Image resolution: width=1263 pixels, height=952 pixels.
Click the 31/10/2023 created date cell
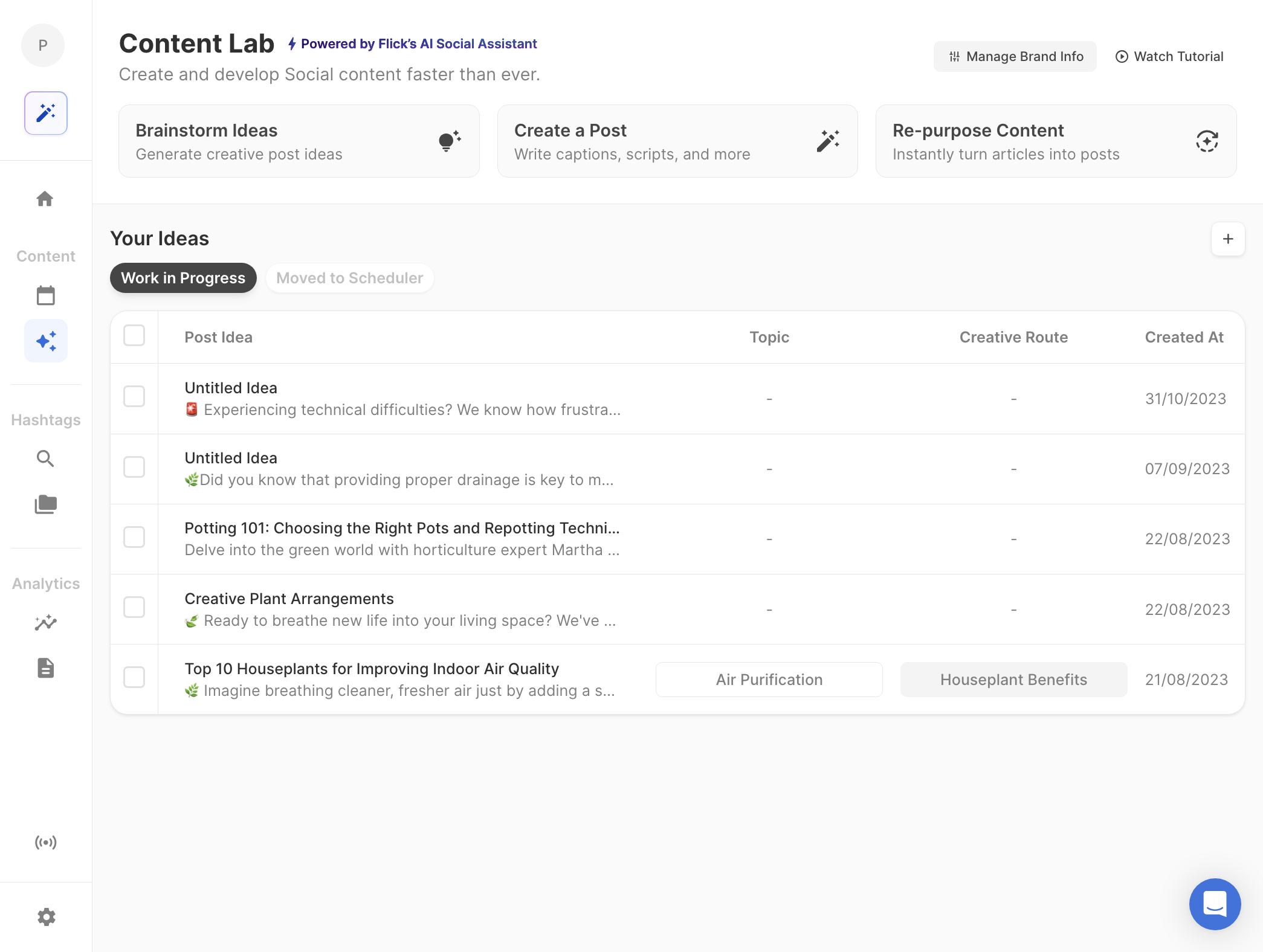(1185, 399)
